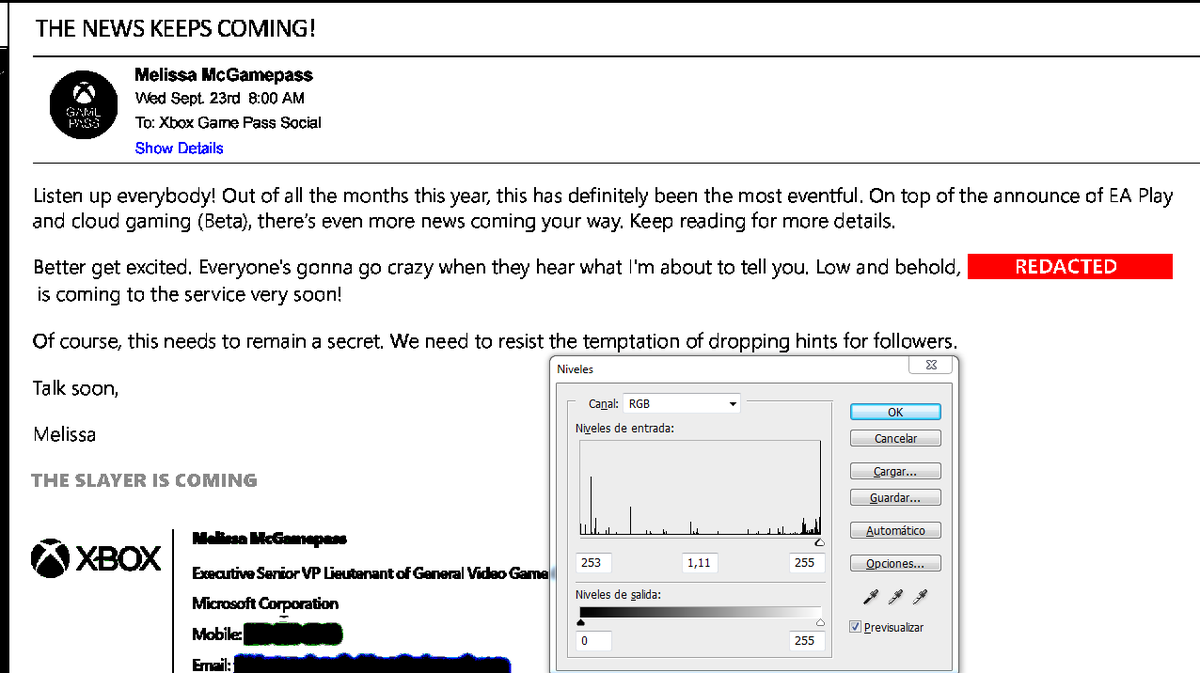Click the input highlight value field 255
Viewport: 1200px width, 673px height.
pyautogui.click(x=806, y=563)
